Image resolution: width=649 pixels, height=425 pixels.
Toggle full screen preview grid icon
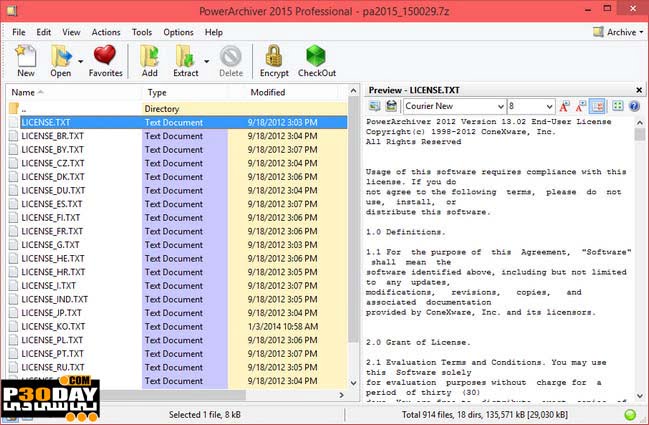618,106
